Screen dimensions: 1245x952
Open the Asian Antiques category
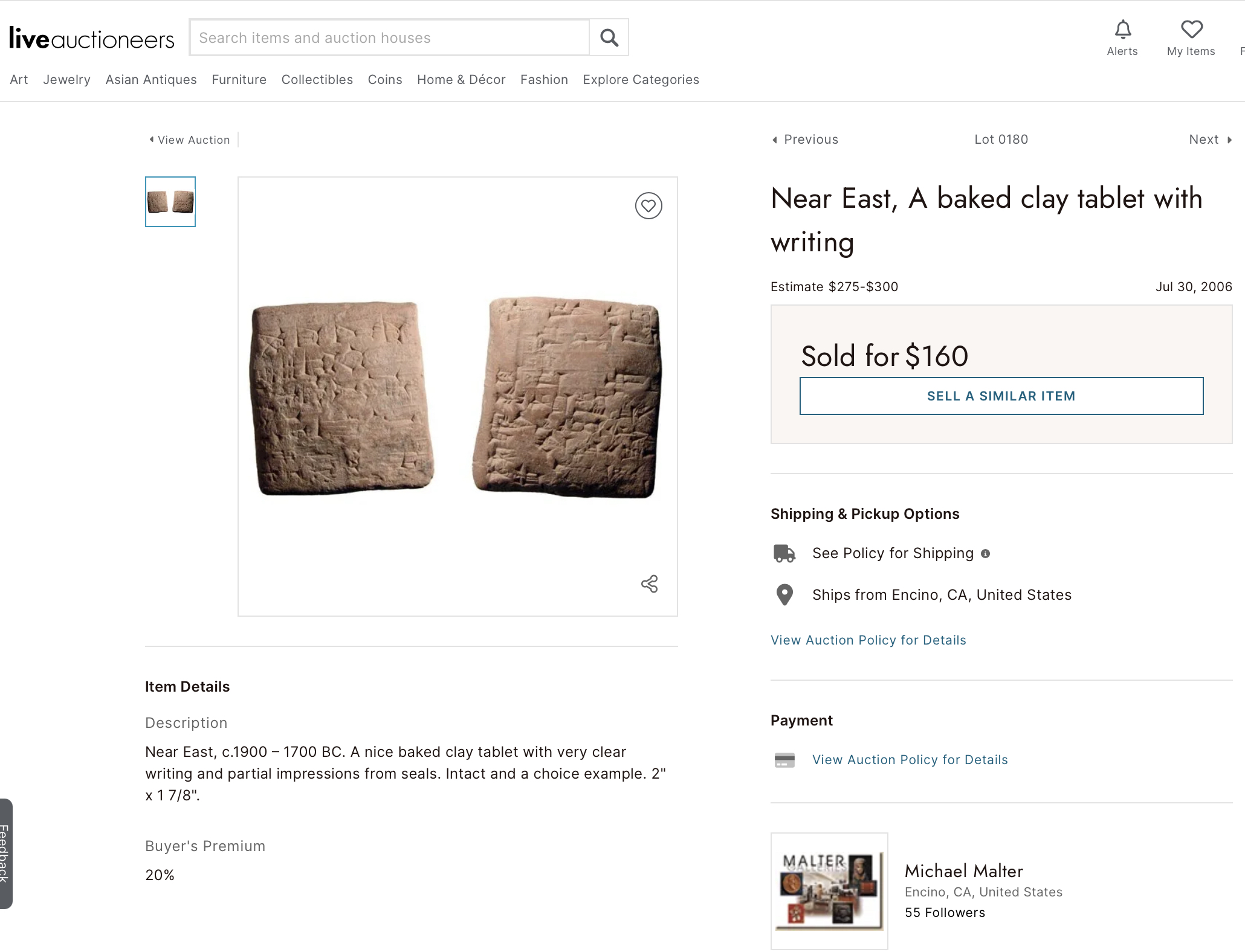[151, 80]
